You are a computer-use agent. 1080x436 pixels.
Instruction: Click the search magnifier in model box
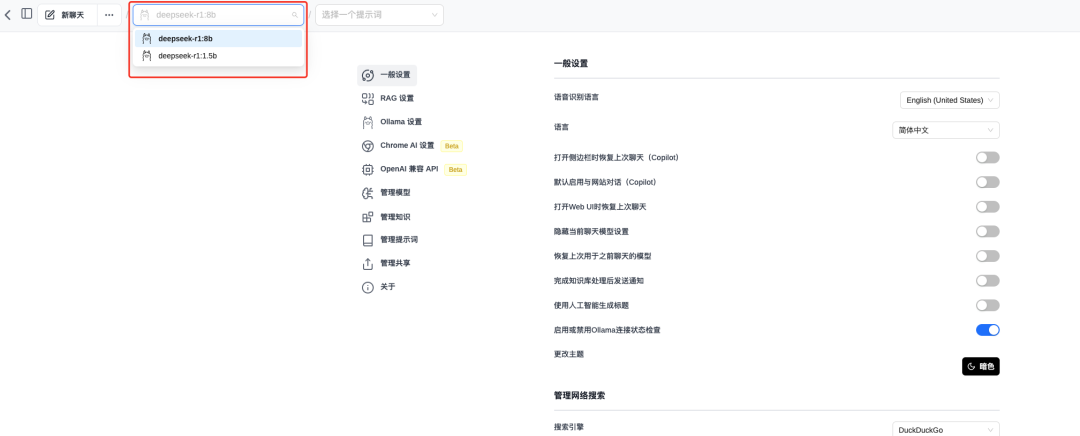295,14
